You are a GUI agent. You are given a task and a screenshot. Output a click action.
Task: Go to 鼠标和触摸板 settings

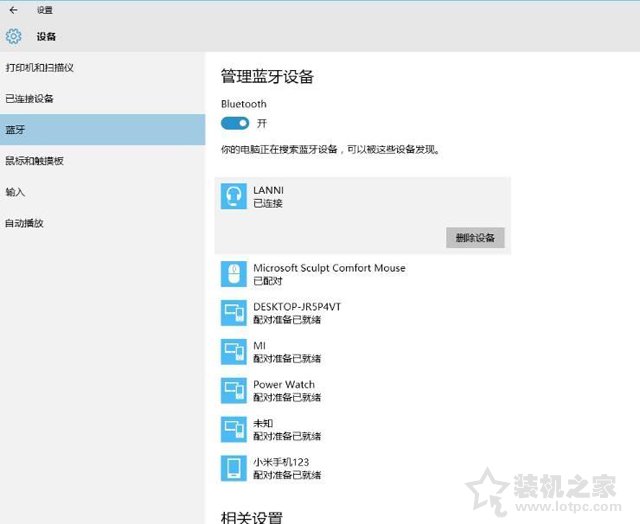(34, 160)
